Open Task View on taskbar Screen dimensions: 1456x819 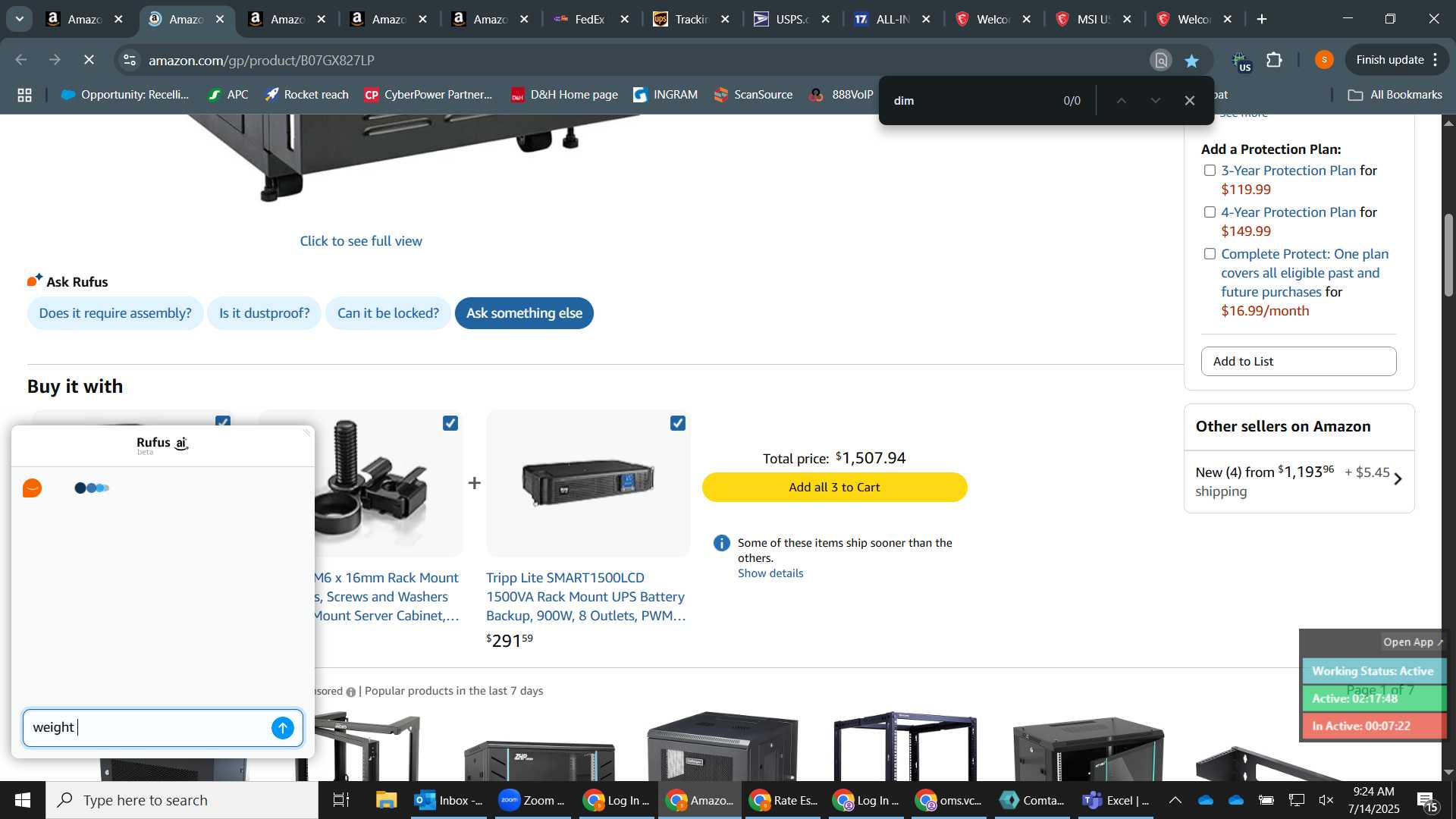click(x=341, y=800)
